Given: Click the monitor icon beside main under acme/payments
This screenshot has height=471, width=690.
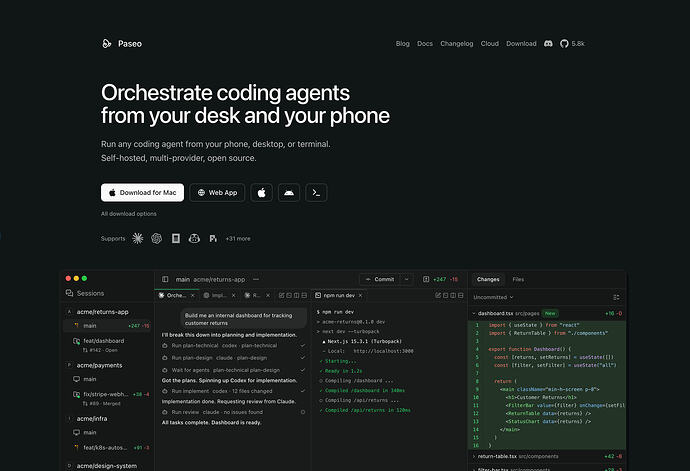Looking at the screenshot, I should 77,379.
